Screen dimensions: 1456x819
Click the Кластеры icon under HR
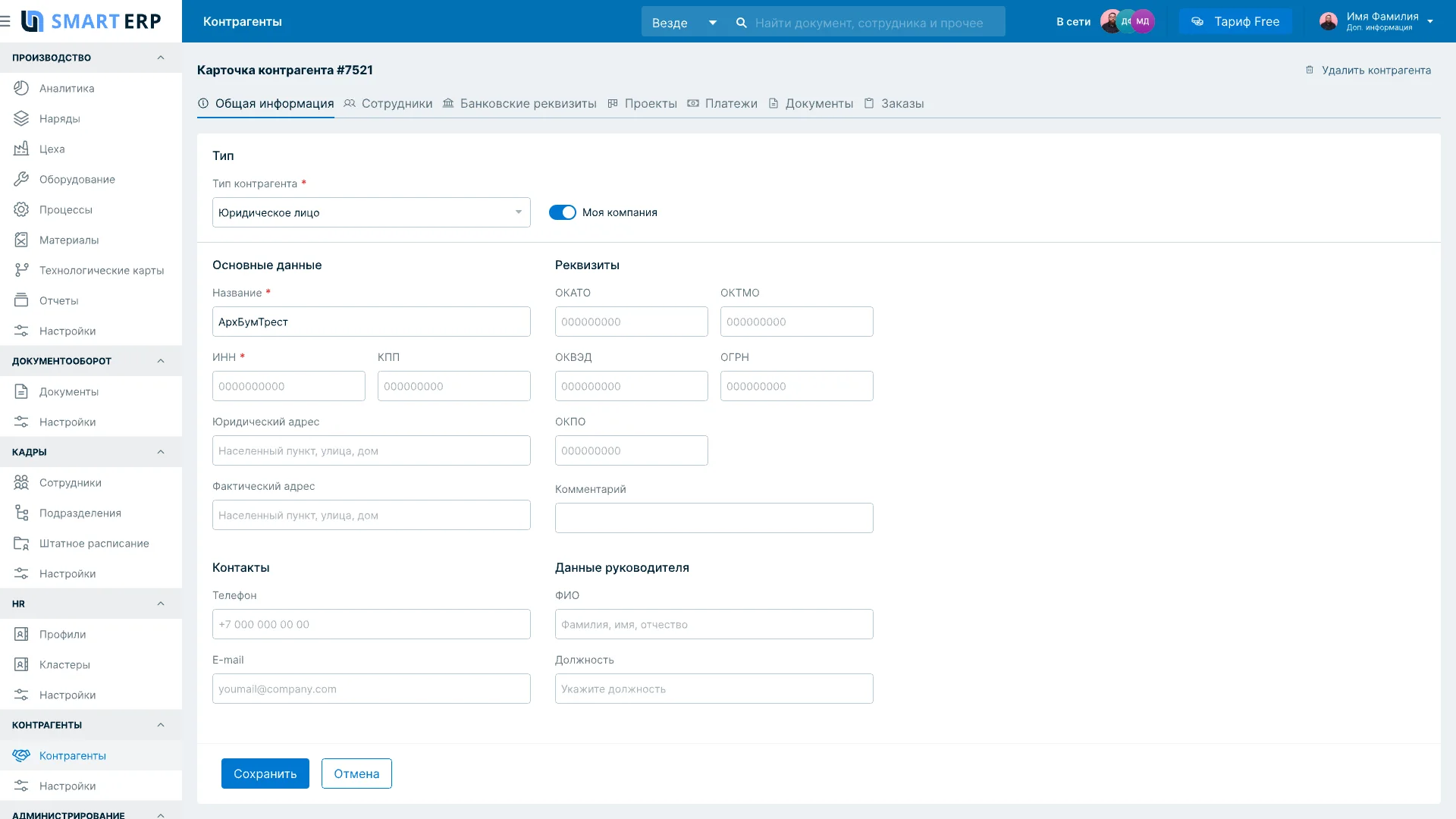pyautogui.click(x=21, y=664)
